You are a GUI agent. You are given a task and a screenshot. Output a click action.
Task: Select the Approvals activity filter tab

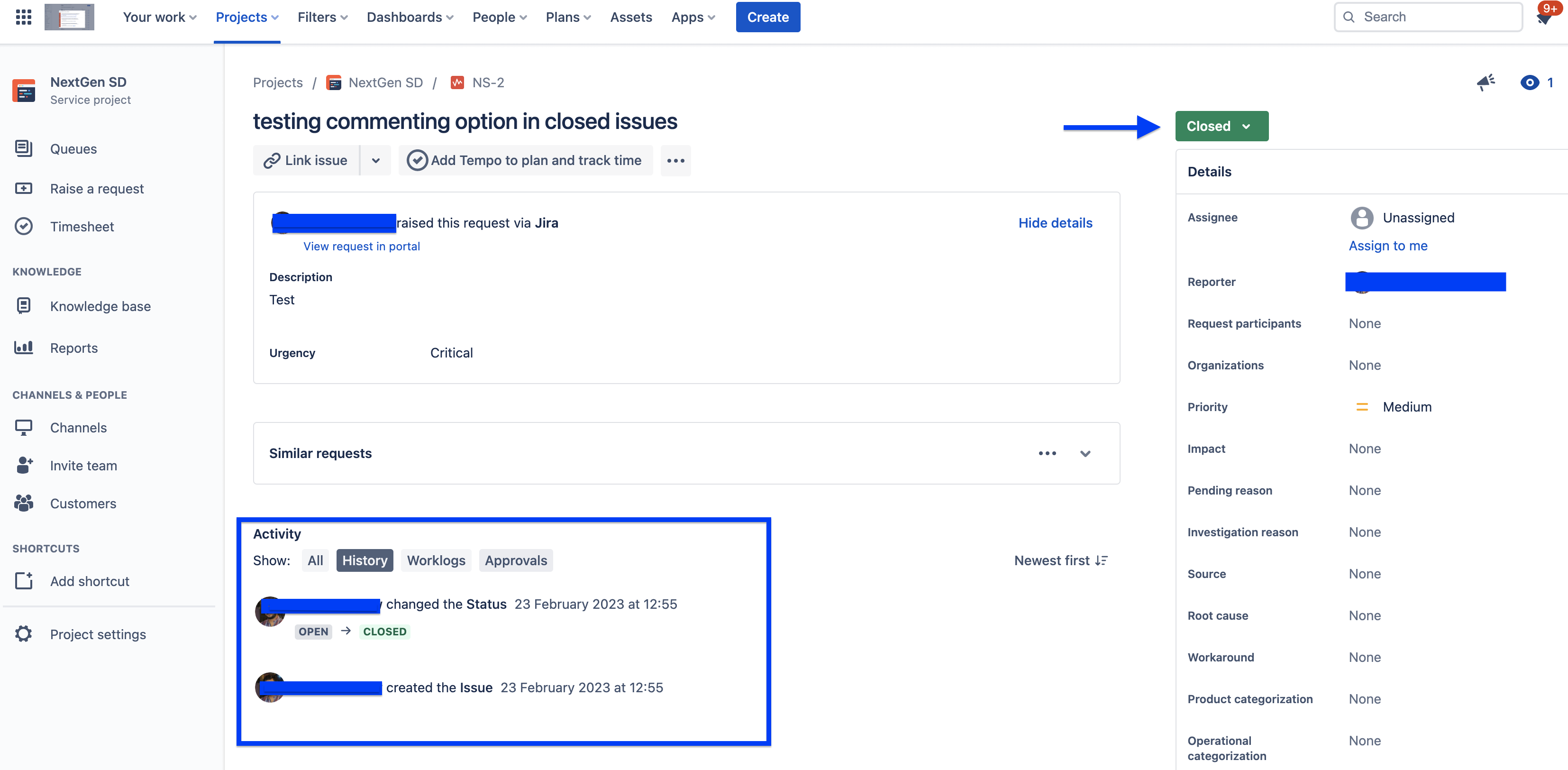point(516,560)
